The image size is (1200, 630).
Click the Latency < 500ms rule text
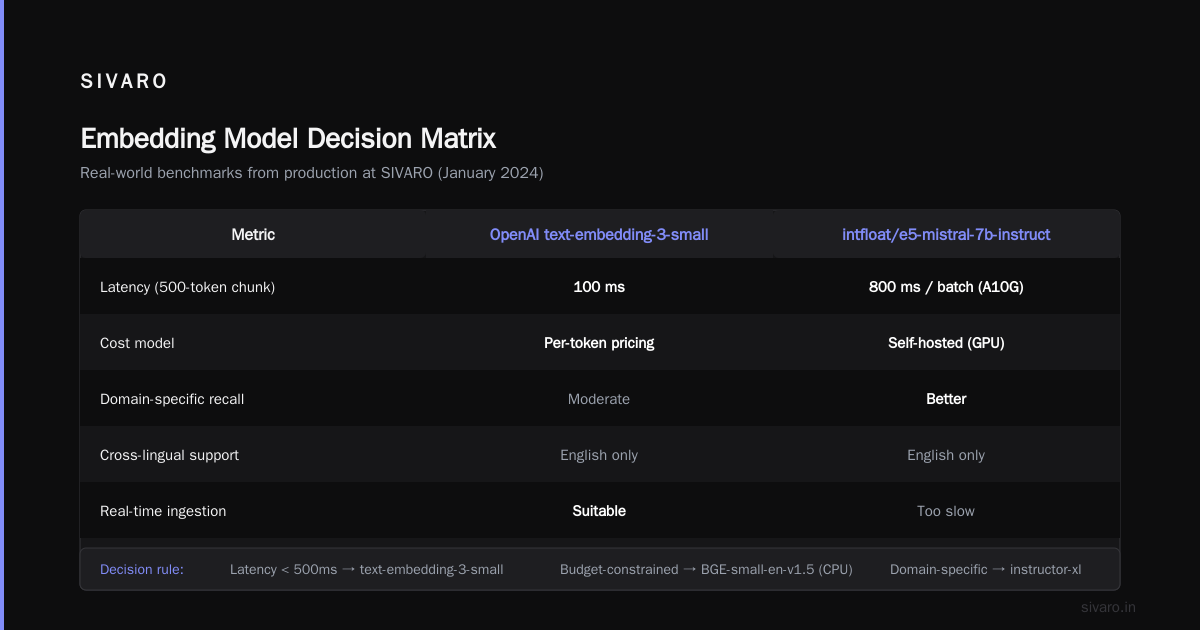click(366, 569)
